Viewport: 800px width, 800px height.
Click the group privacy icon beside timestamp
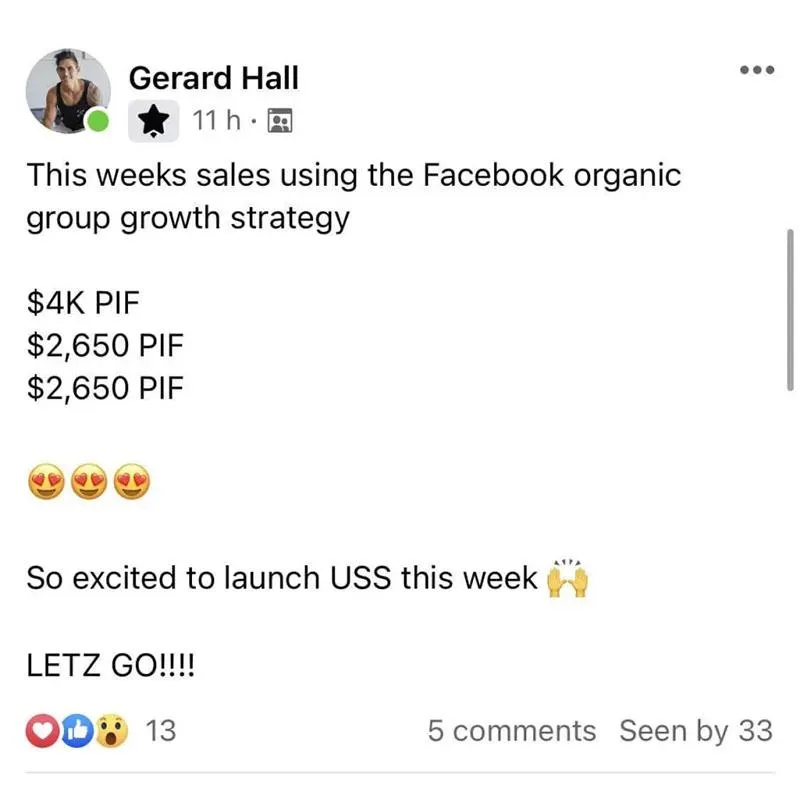pyautogui.click(x=280, y=121)
